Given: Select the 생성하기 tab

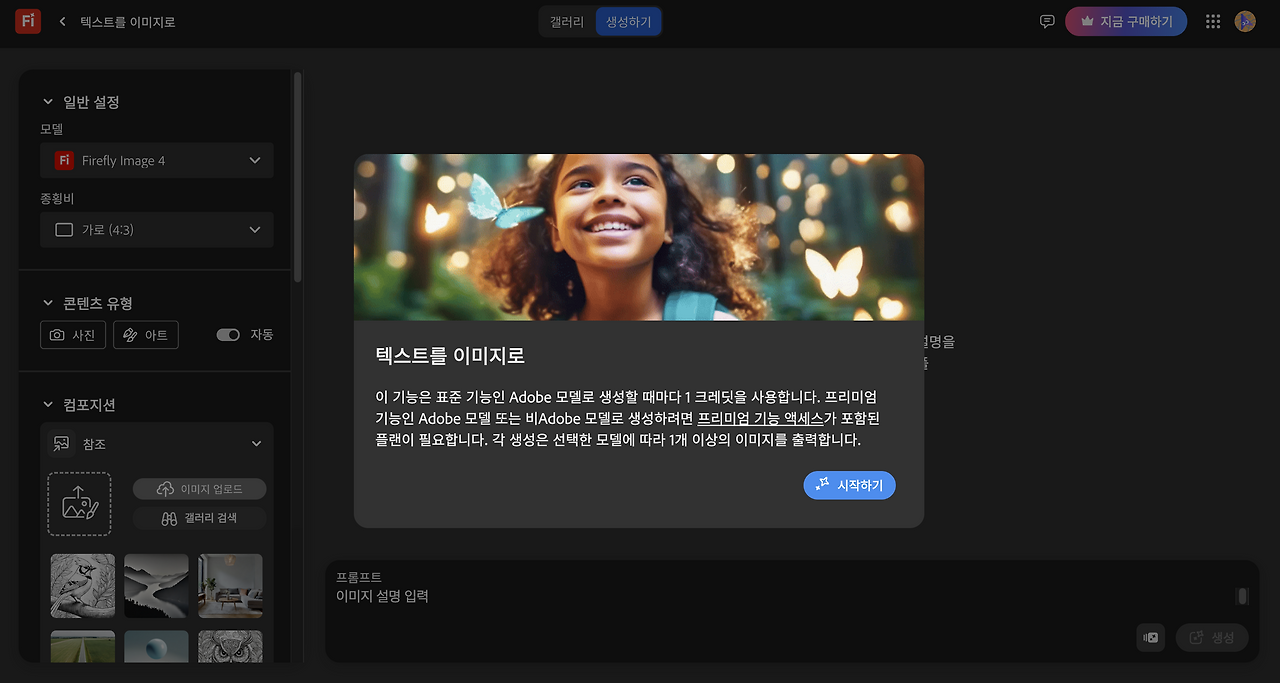Looking at the screenshot, I should [628, 20].
